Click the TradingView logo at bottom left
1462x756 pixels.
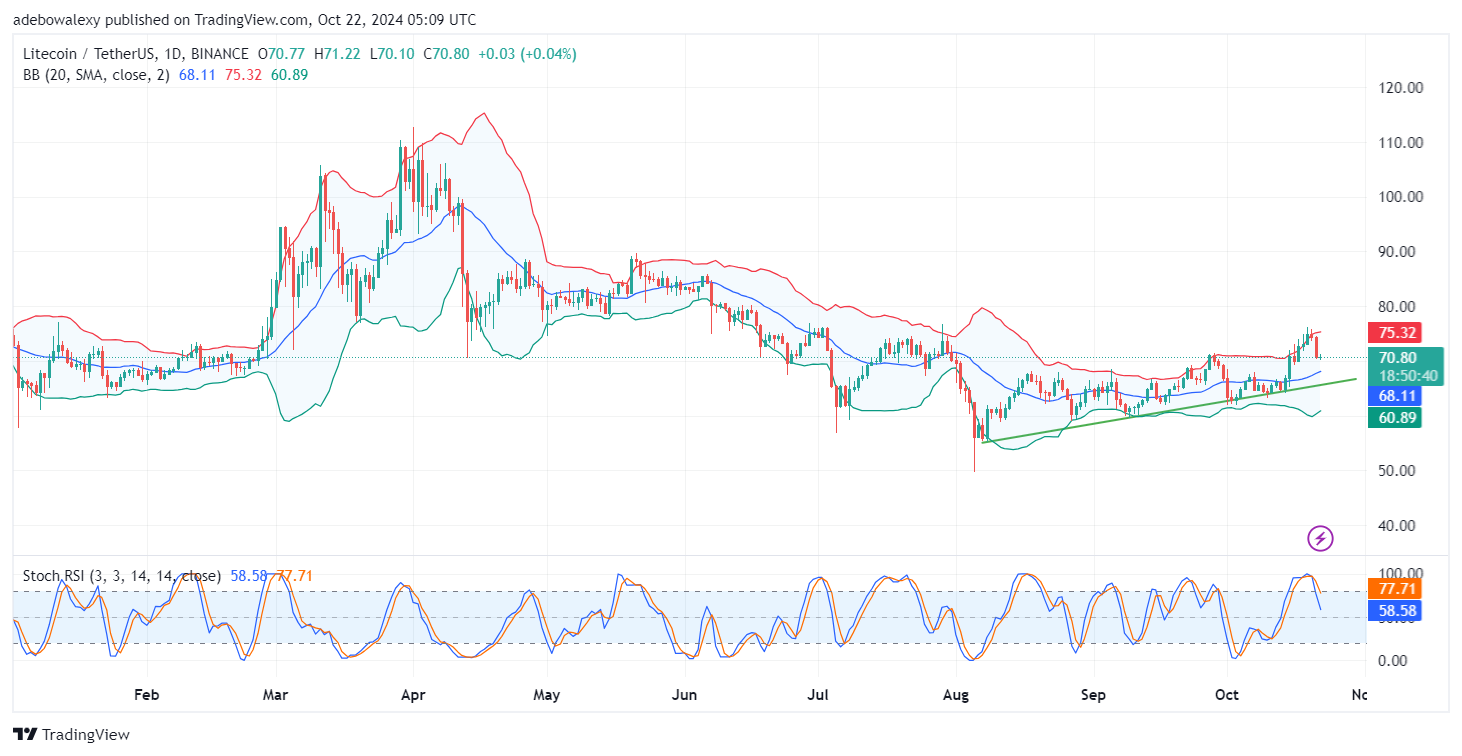pos(72,734)
